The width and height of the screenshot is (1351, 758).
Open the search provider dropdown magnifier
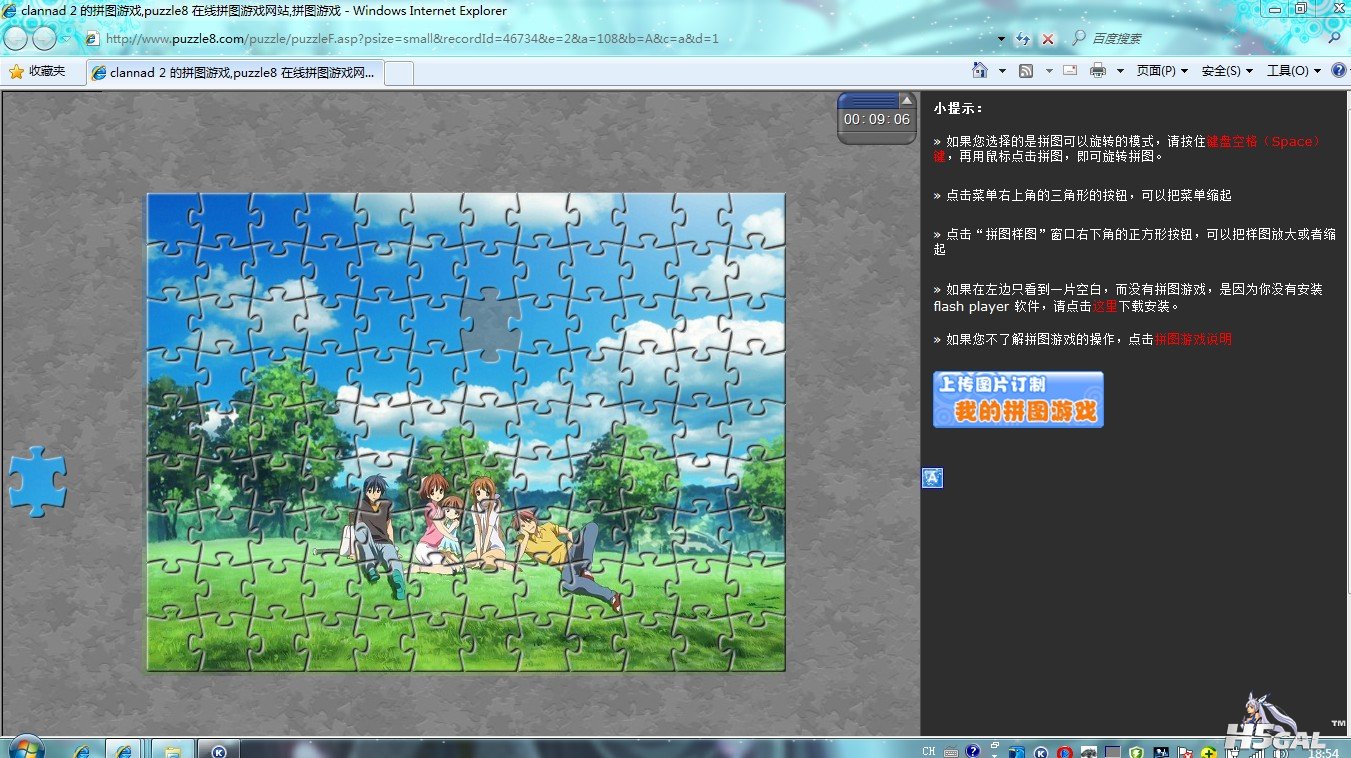(1335, 39)
